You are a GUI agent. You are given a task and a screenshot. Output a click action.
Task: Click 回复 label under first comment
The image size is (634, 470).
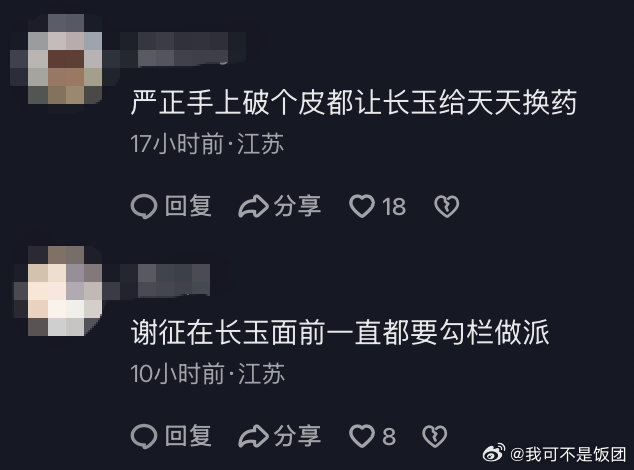188,206
